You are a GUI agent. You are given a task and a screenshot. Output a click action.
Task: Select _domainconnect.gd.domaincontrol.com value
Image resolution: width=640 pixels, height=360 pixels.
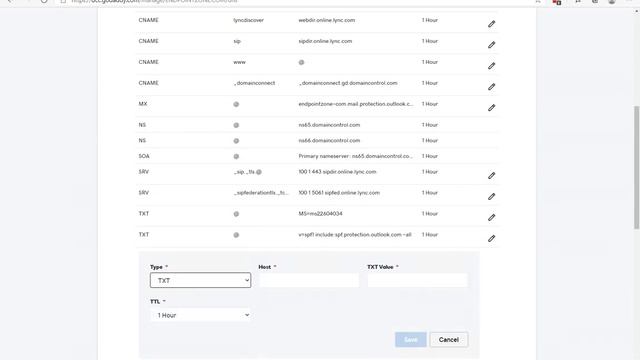pos(348,83)
